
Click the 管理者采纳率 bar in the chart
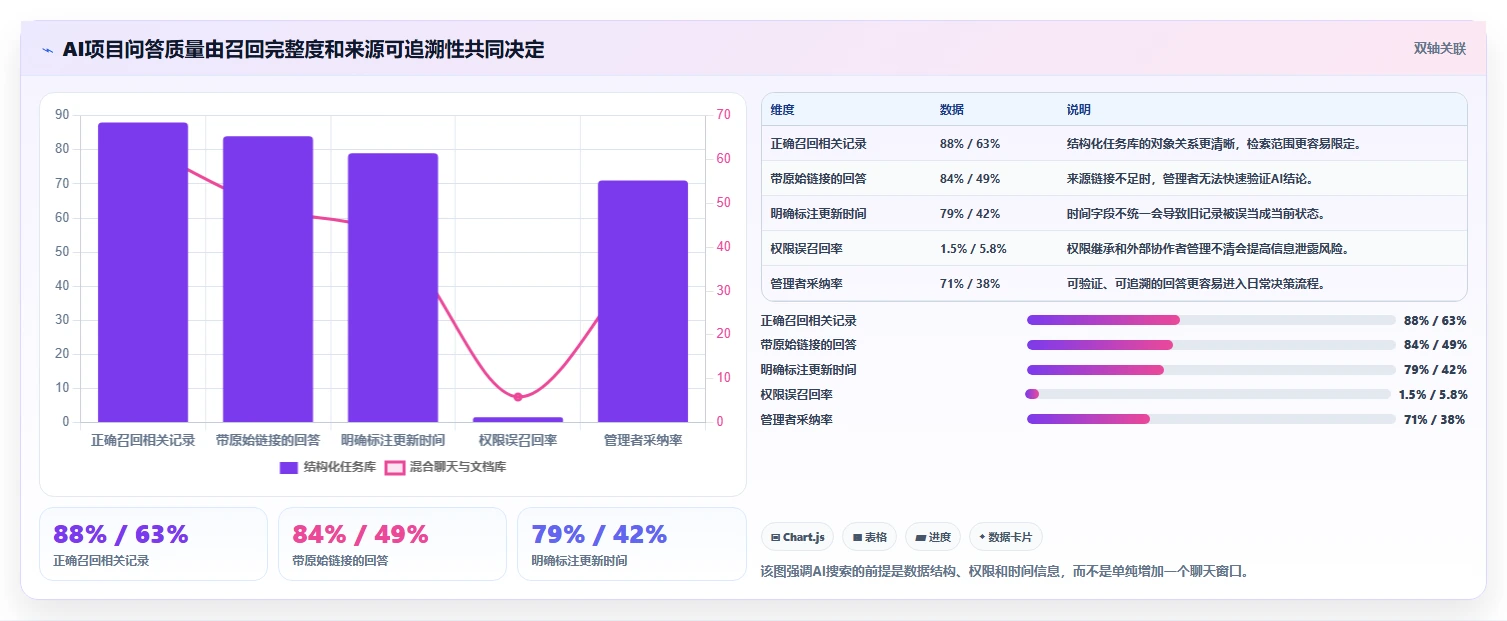tap(643, 301)
